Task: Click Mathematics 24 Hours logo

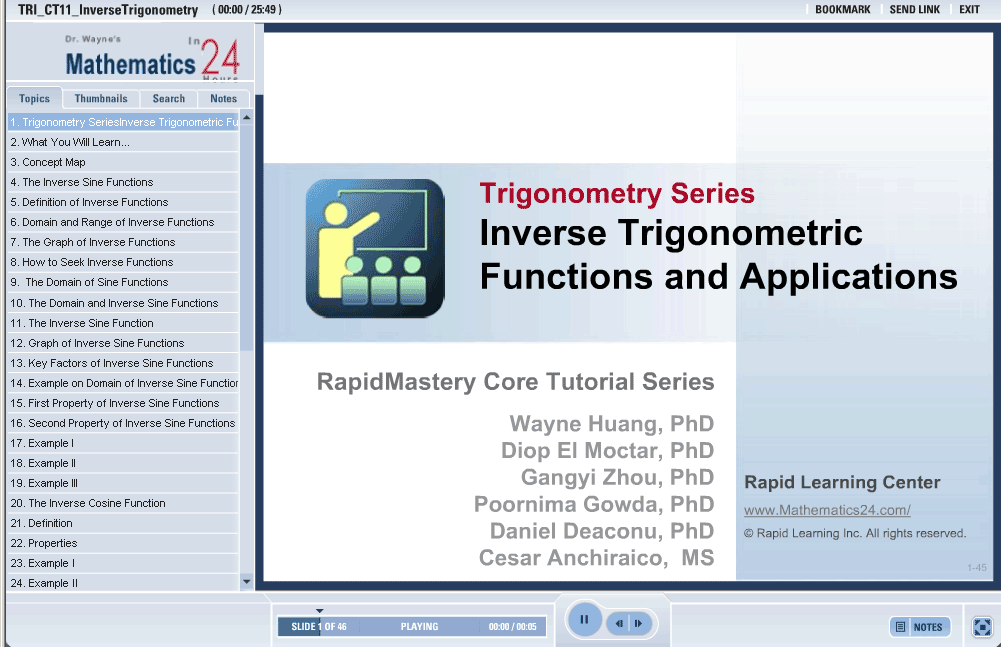Action: tap(152, 57)
